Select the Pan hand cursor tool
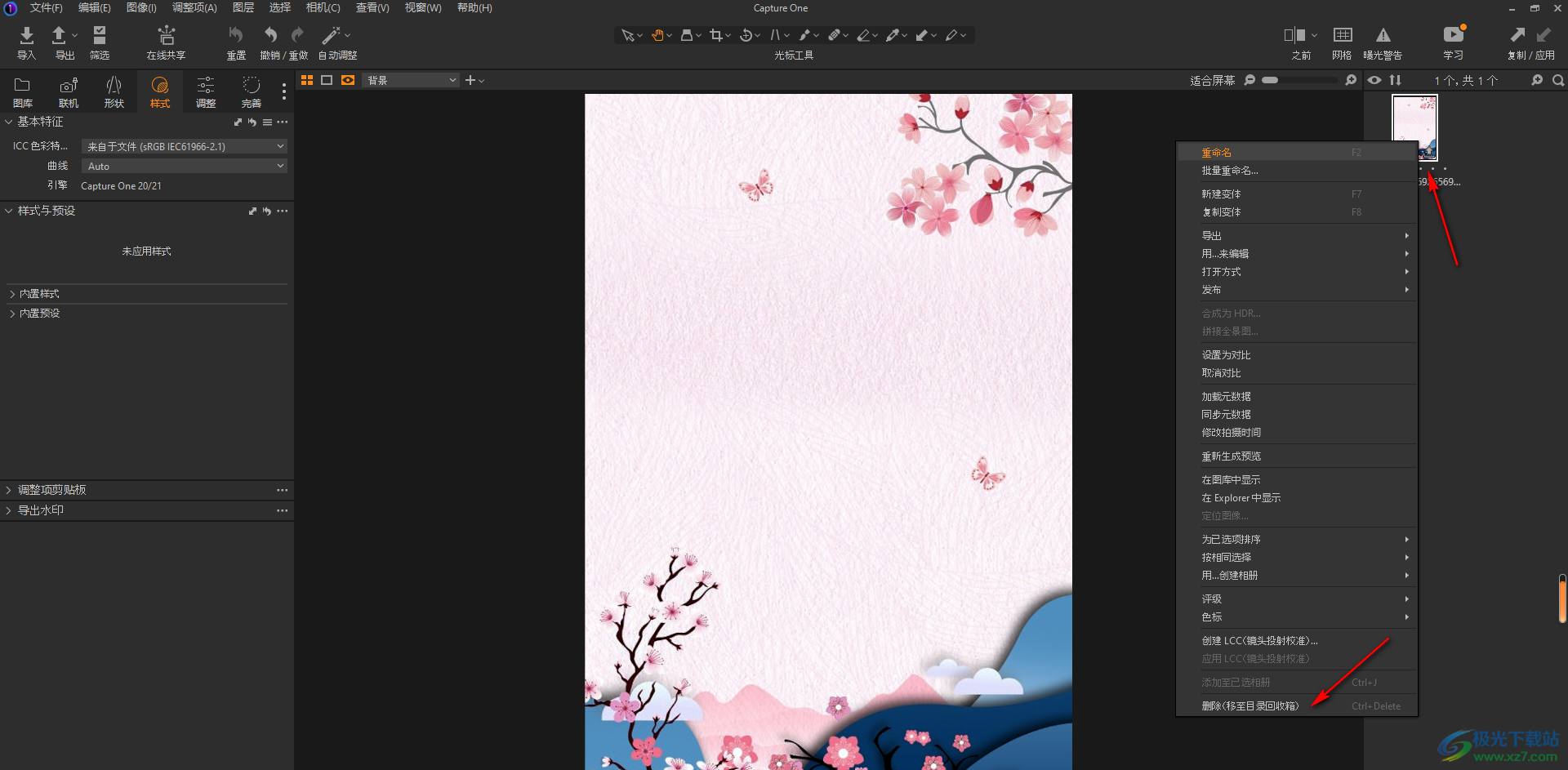Screen dimensions: 1568x770 click(x=657, y=35)
